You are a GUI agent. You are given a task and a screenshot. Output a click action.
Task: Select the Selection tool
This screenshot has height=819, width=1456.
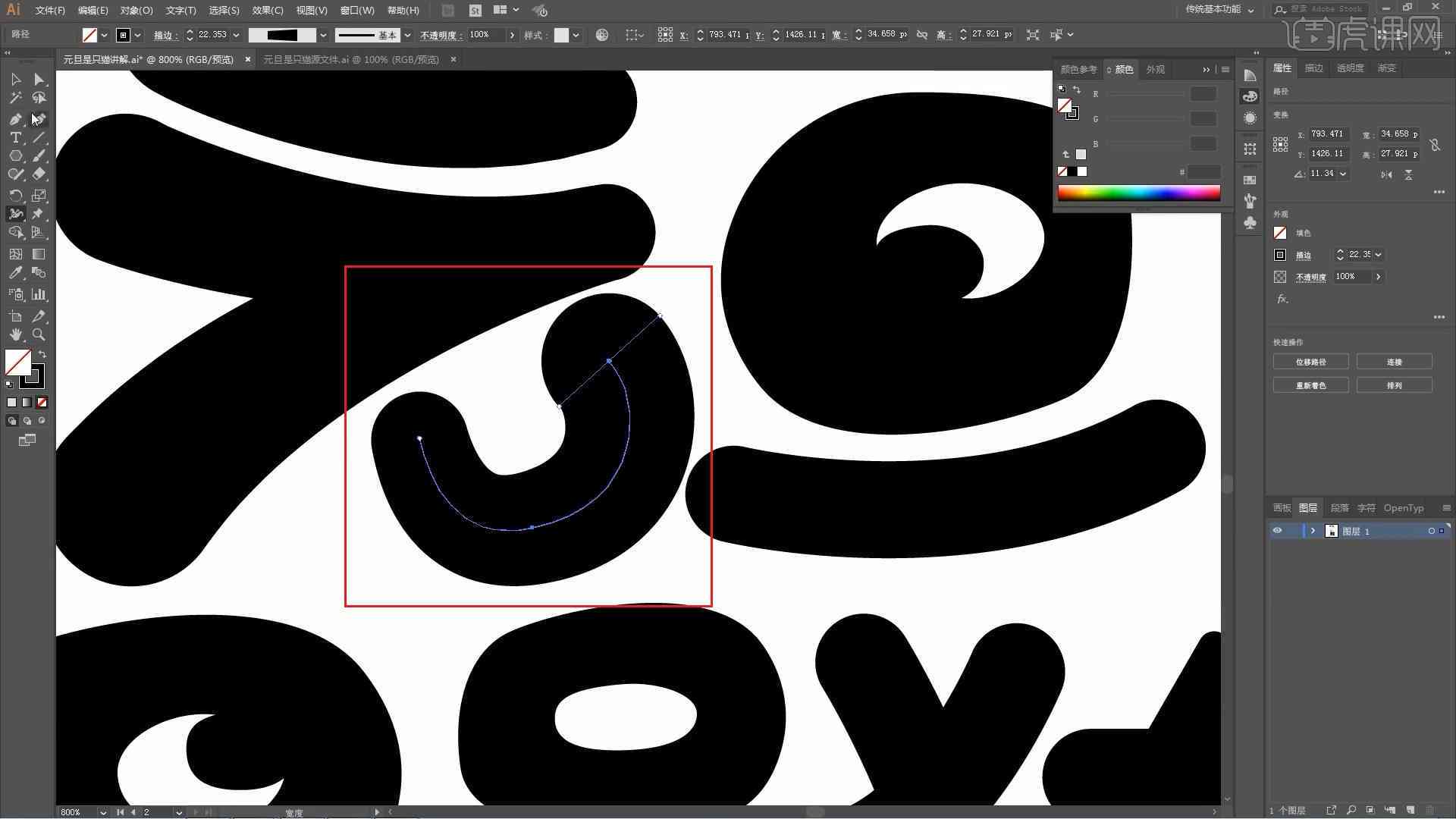(x=15, y=79)
